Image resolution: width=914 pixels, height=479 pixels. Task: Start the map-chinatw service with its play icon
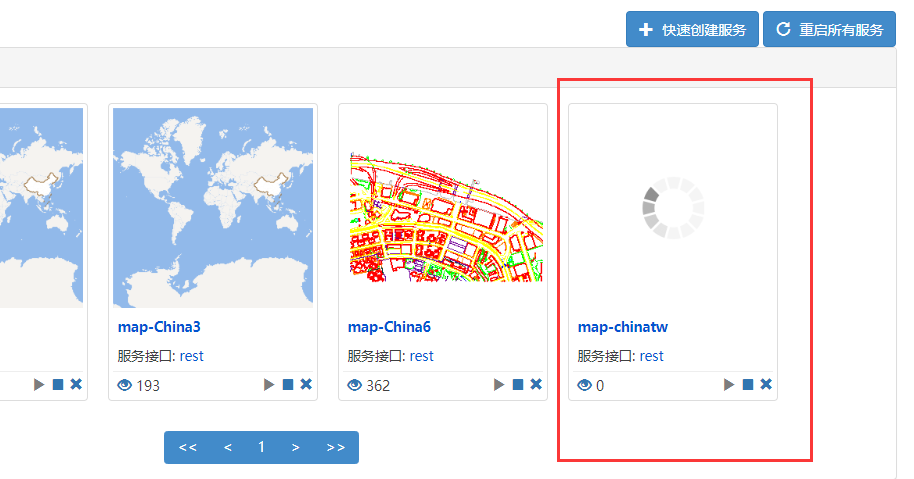coord(729,385)
